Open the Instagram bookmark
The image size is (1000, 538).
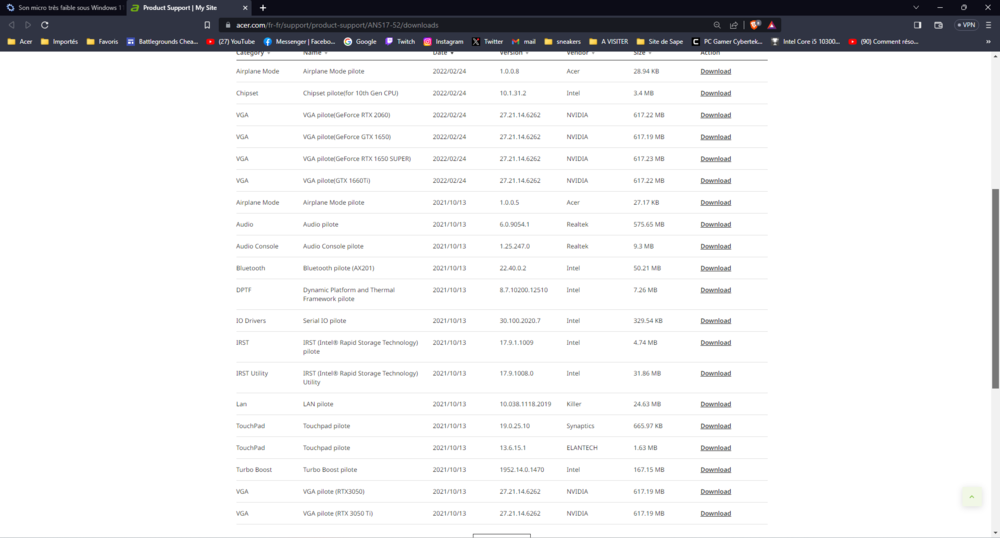(x=444, y=41)
